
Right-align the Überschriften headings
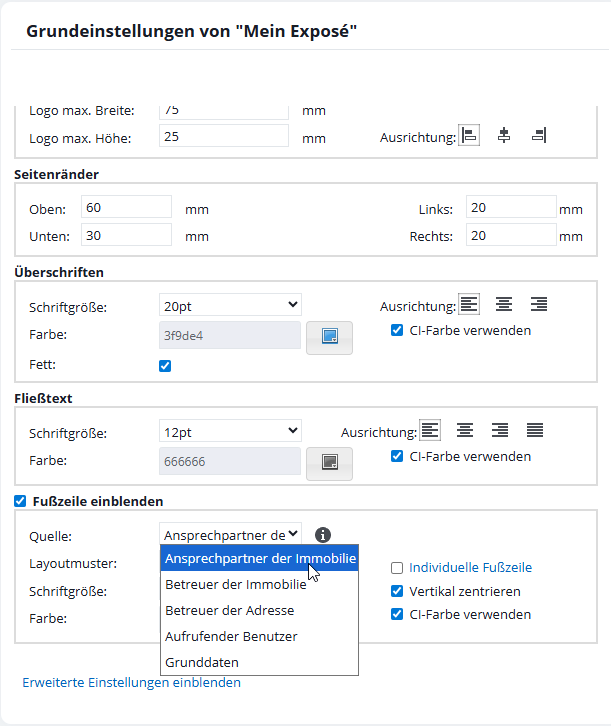click(x=539, y=305)
